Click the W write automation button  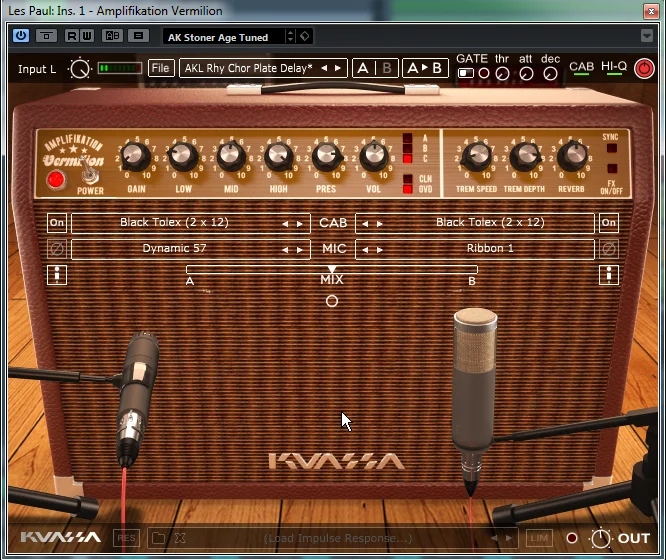tap(86, 36)
